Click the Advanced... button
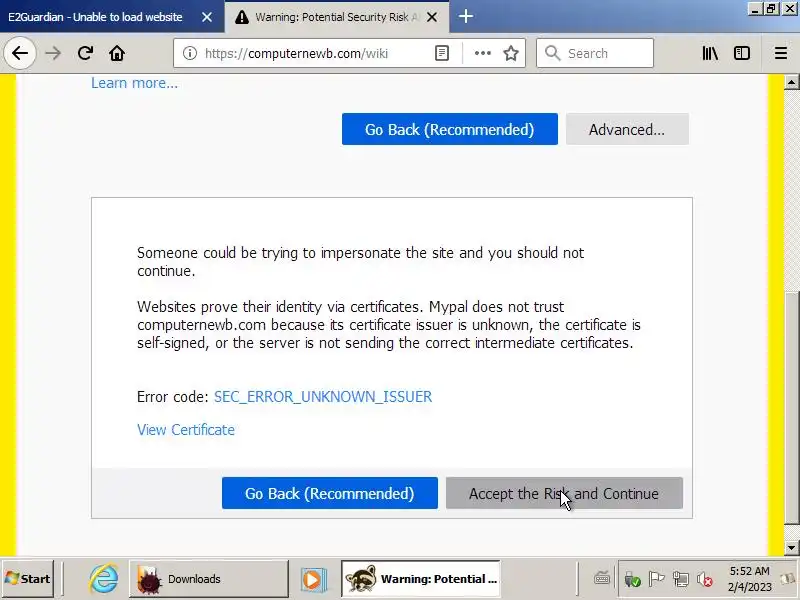 627,129
